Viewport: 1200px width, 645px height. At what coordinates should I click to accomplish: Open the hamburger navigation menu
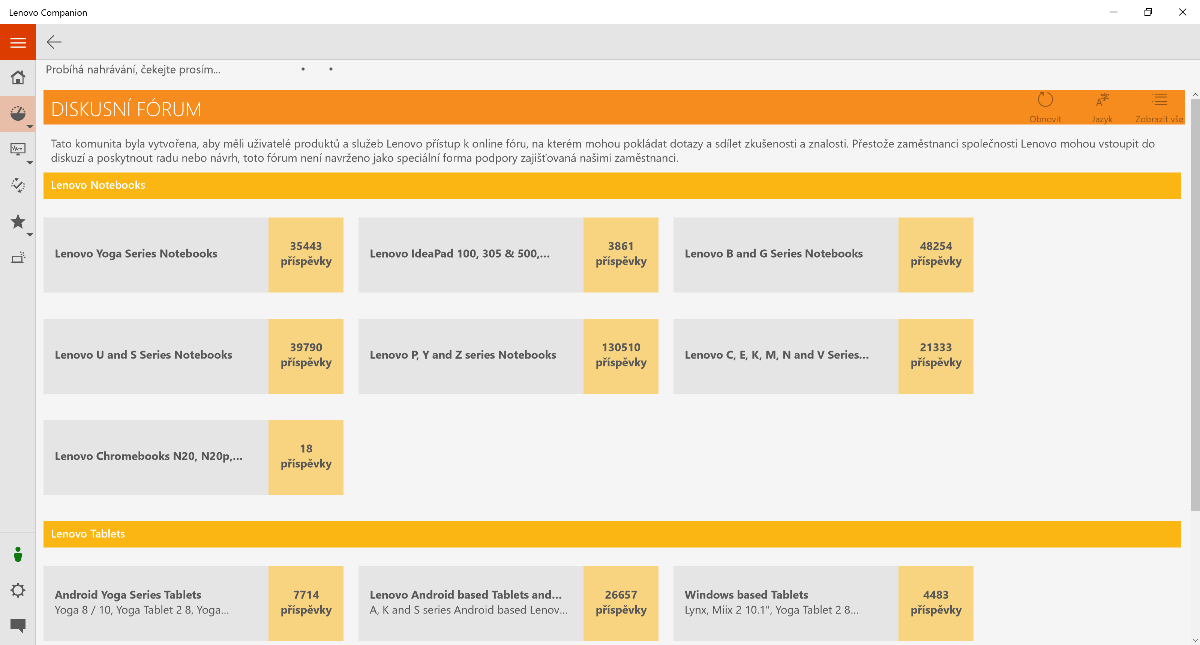[17, 42]
